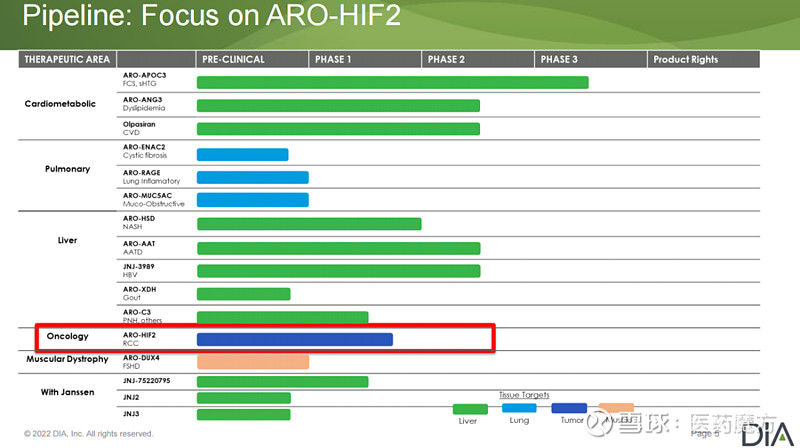Click the Lung legend label
Viewport: 800px width, 448px height.
click(x=519, y=420)
